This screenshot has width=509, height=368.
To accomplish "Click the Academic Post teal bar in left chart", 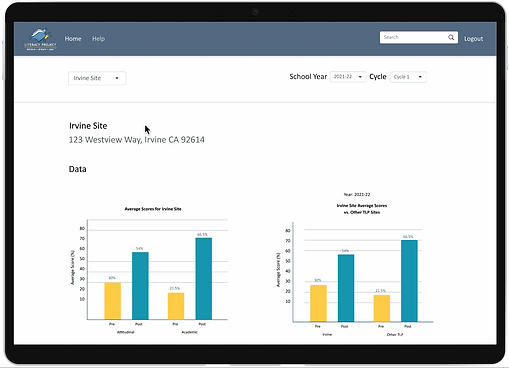I will point(204,279).
